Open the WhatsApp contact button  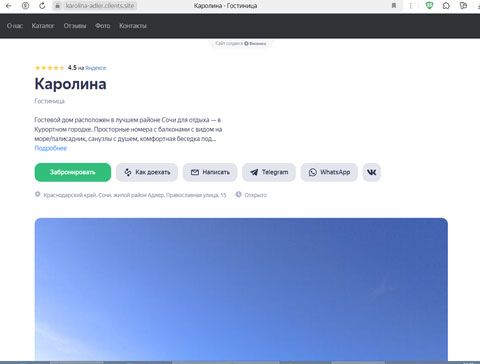point(329,172)
